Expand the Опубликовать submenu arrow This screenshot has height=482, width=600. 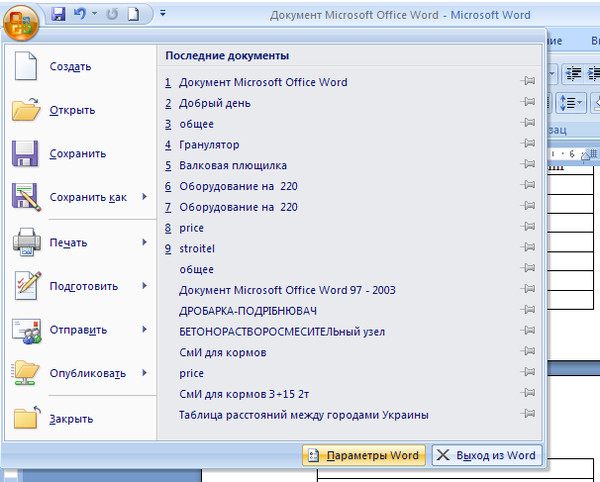[x=145, y=373]
